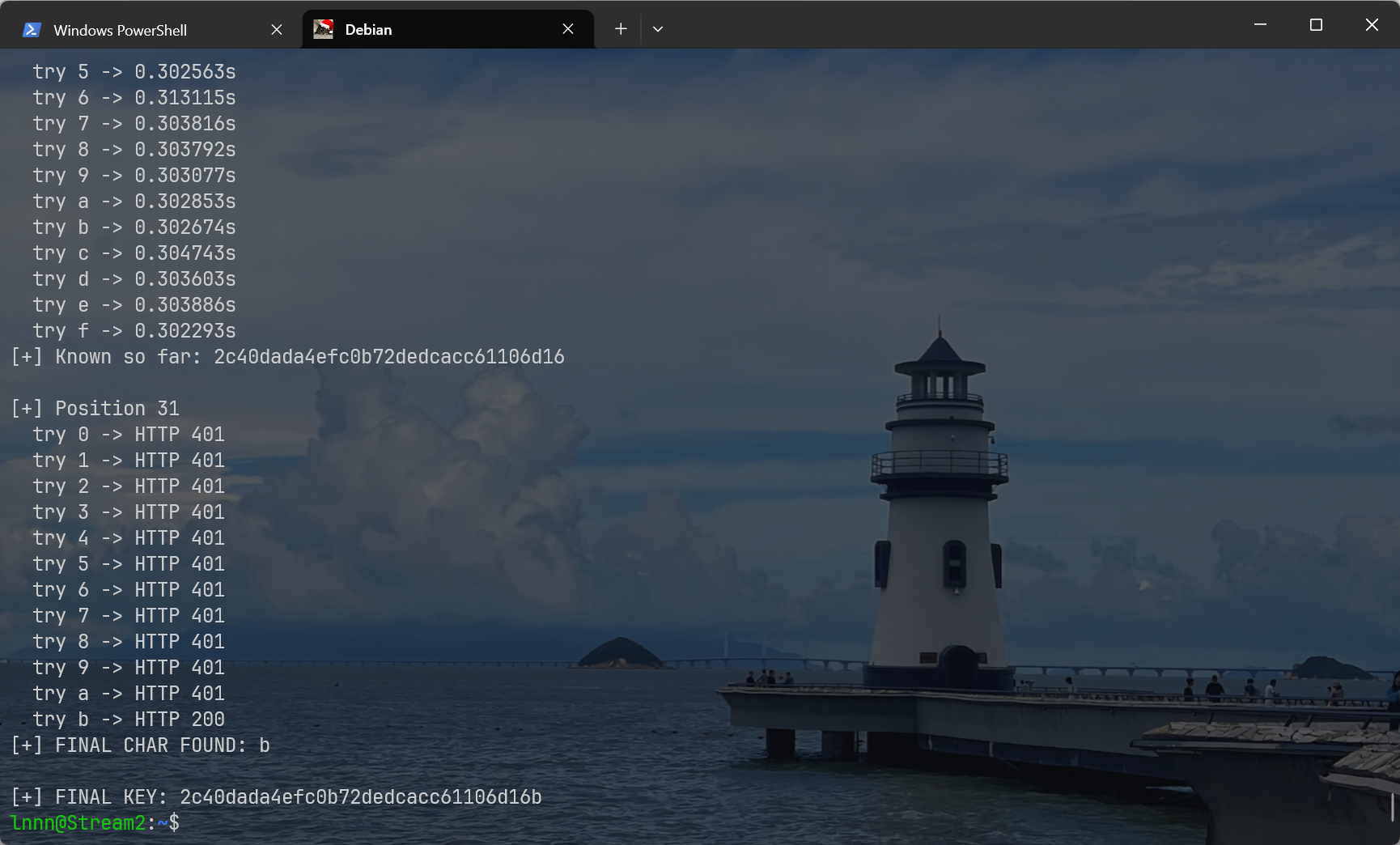Maximize the terminal window
This screenshot has height=845, width=1400.
pos(1316,24)
